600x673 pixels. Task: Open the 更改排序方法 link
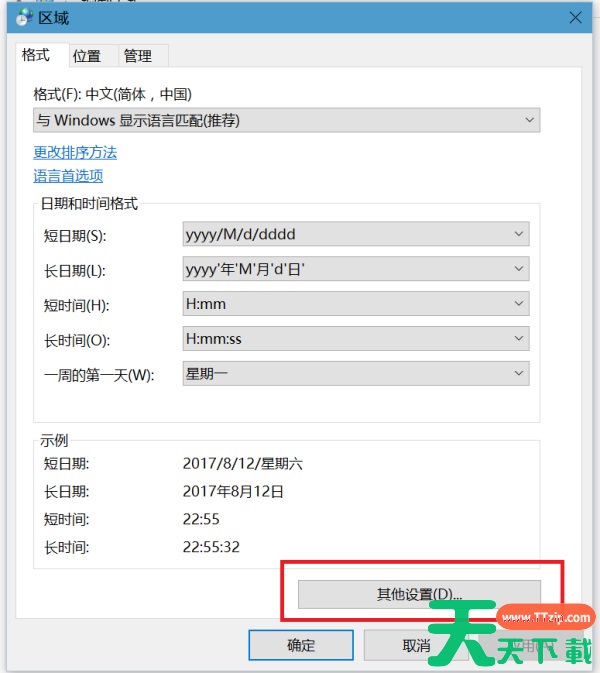click(x=75, y=153)
